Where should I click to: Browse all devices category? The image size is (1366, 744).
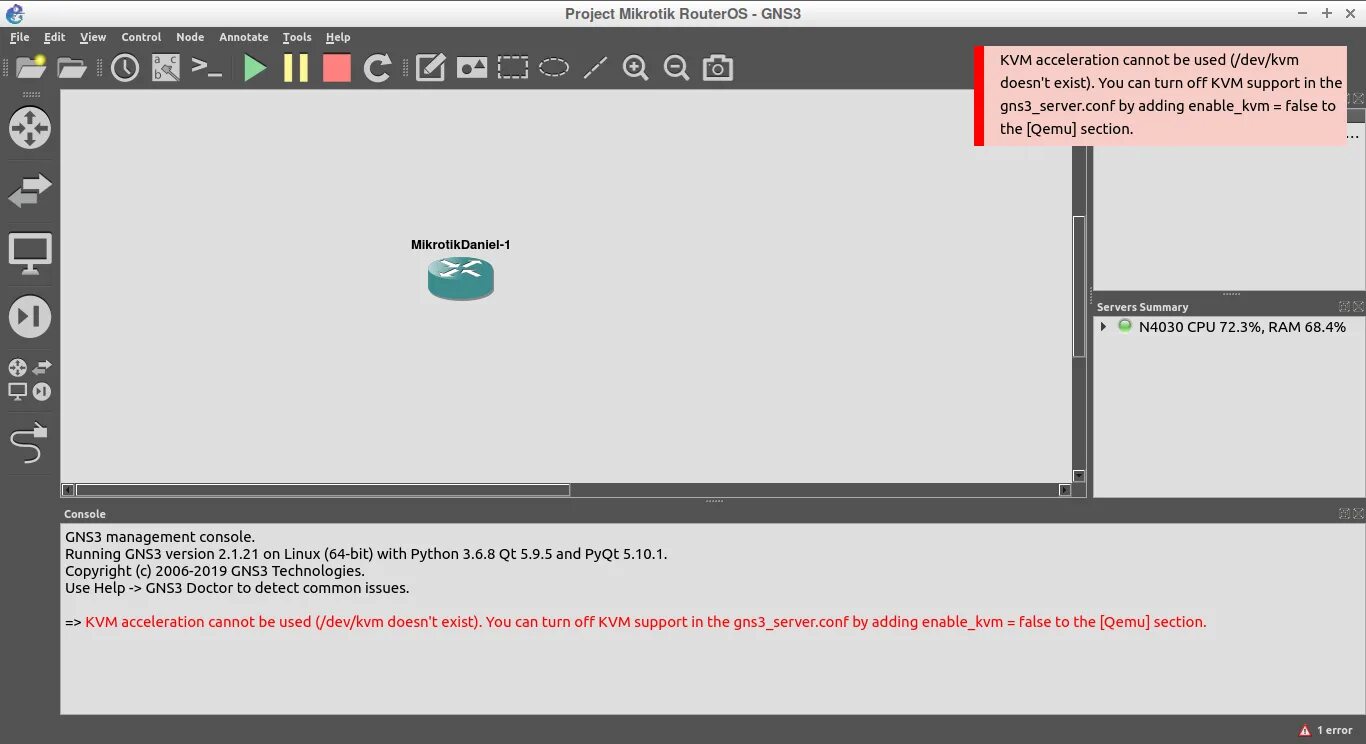(x=30, y=380)
